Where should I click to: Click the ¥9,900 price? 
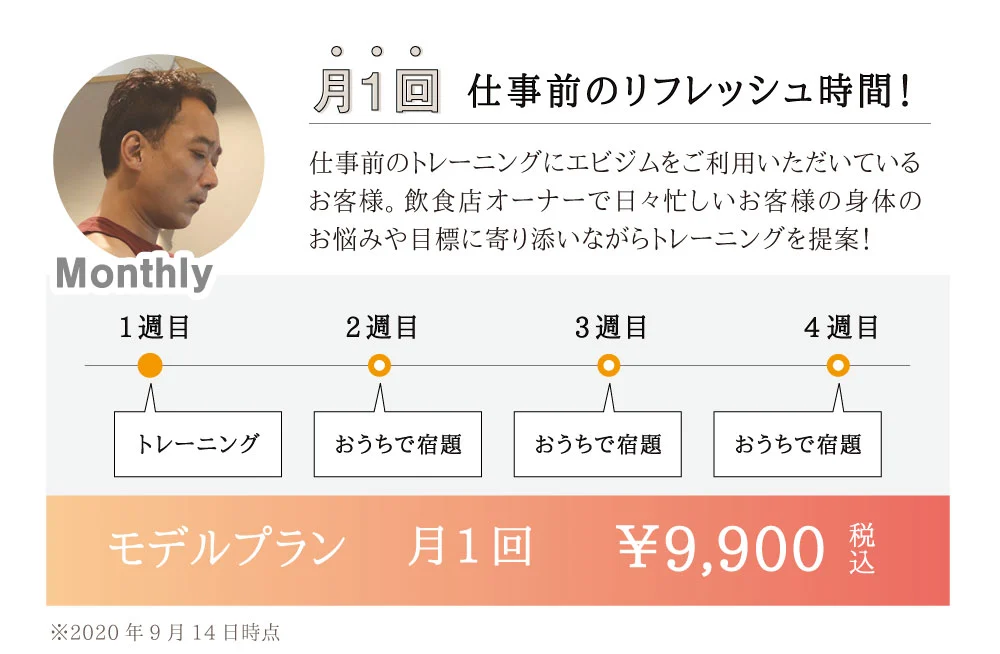coord(721,549)
